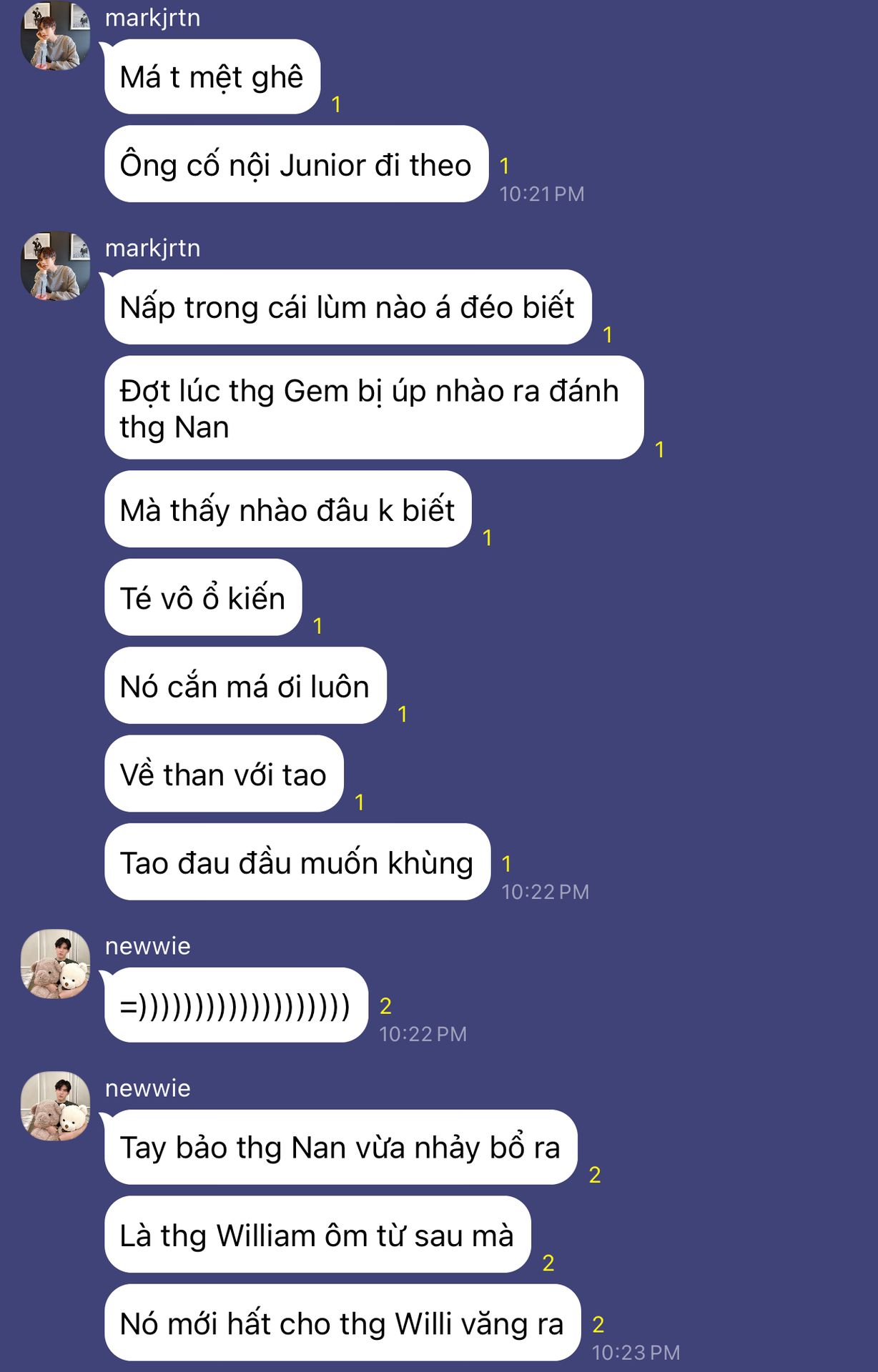Tap the bottom newwie avatar
878x1372 pixels.
(56, 1106)
